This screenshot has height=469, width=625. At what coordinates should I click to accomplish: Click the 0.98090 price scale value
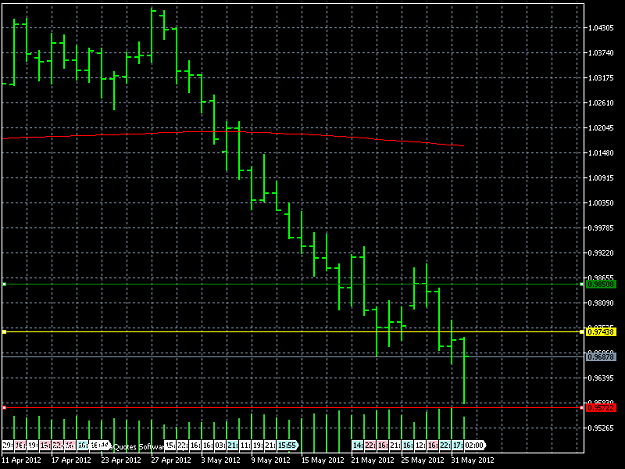[x=601, y=303]
